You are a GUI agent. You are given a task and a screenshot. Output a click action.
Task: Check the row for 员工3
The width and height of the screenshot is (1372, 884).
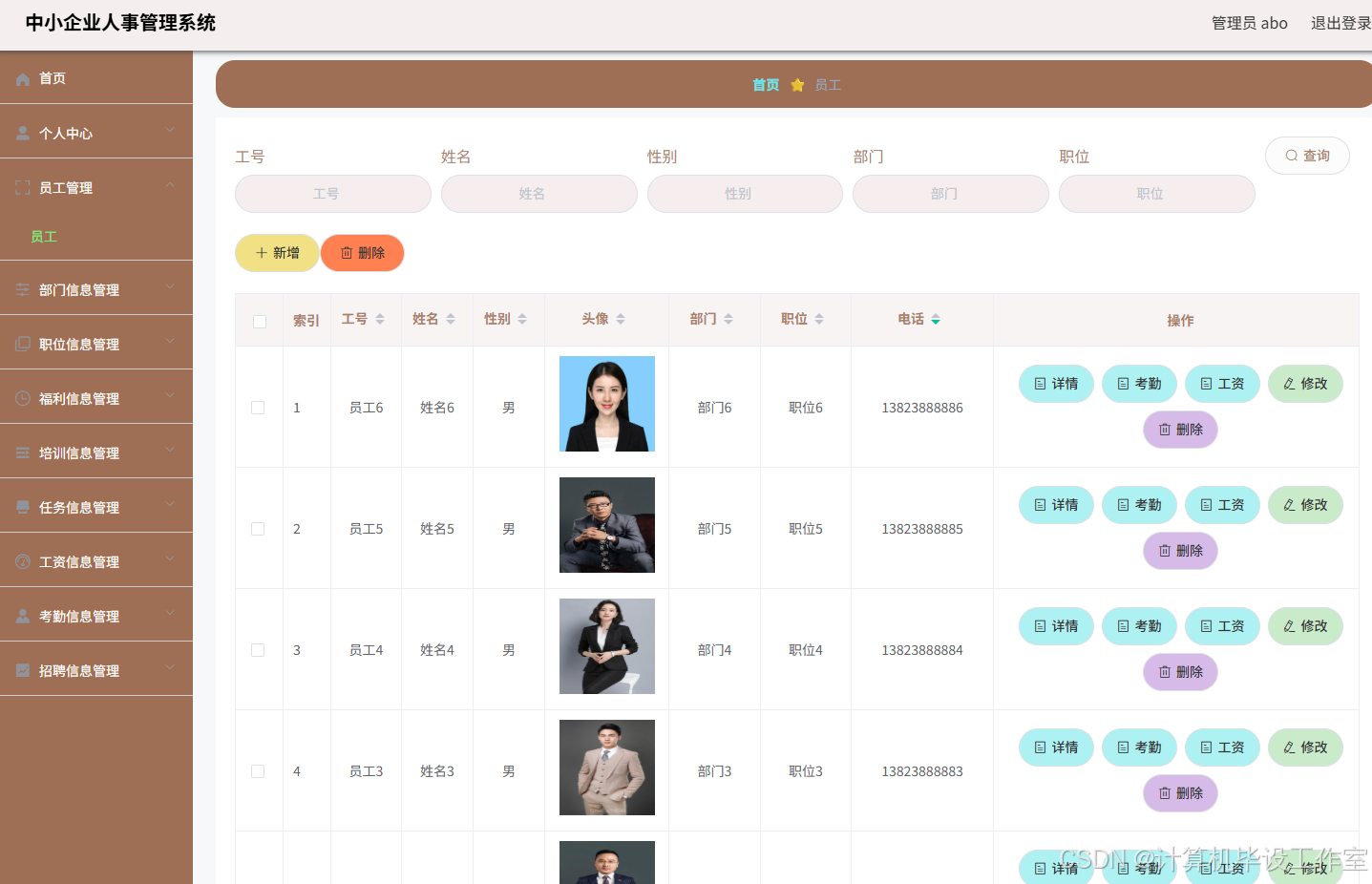point(258,771)
